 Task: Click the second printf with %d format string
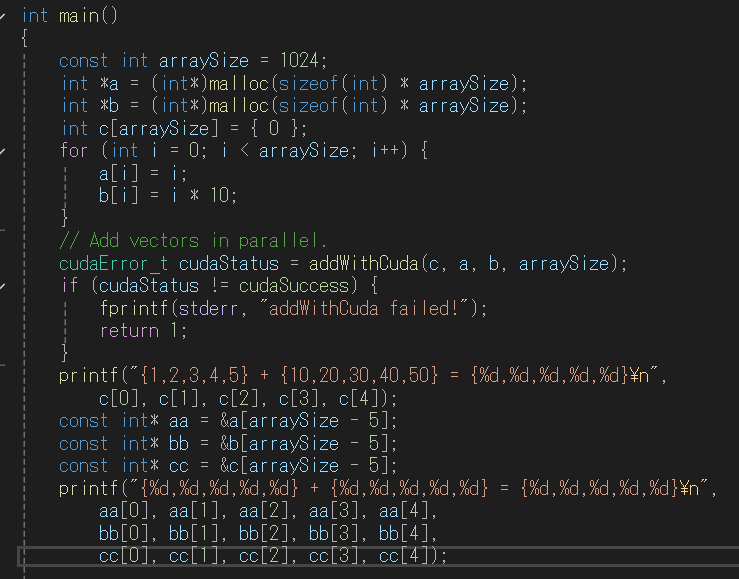point(88,489)
